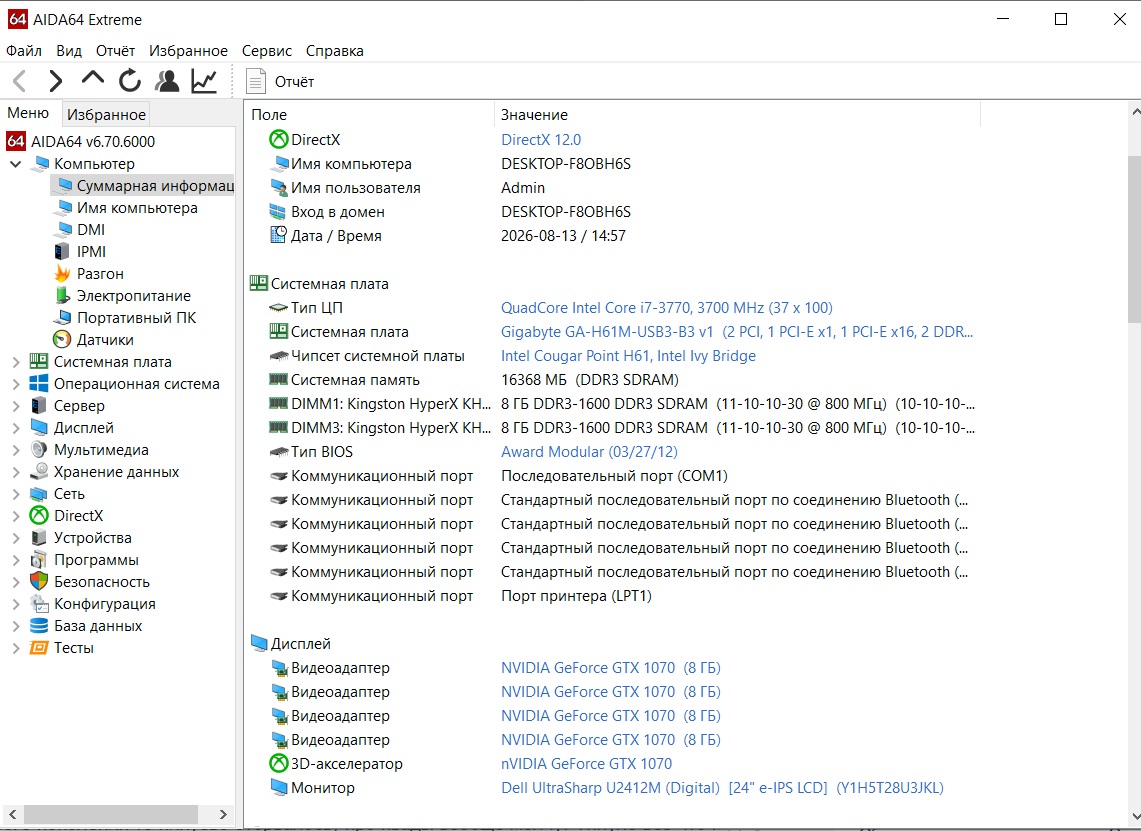Refresh the page with the reload icon
Screen dimensions: 1141x831
point(130,81)
